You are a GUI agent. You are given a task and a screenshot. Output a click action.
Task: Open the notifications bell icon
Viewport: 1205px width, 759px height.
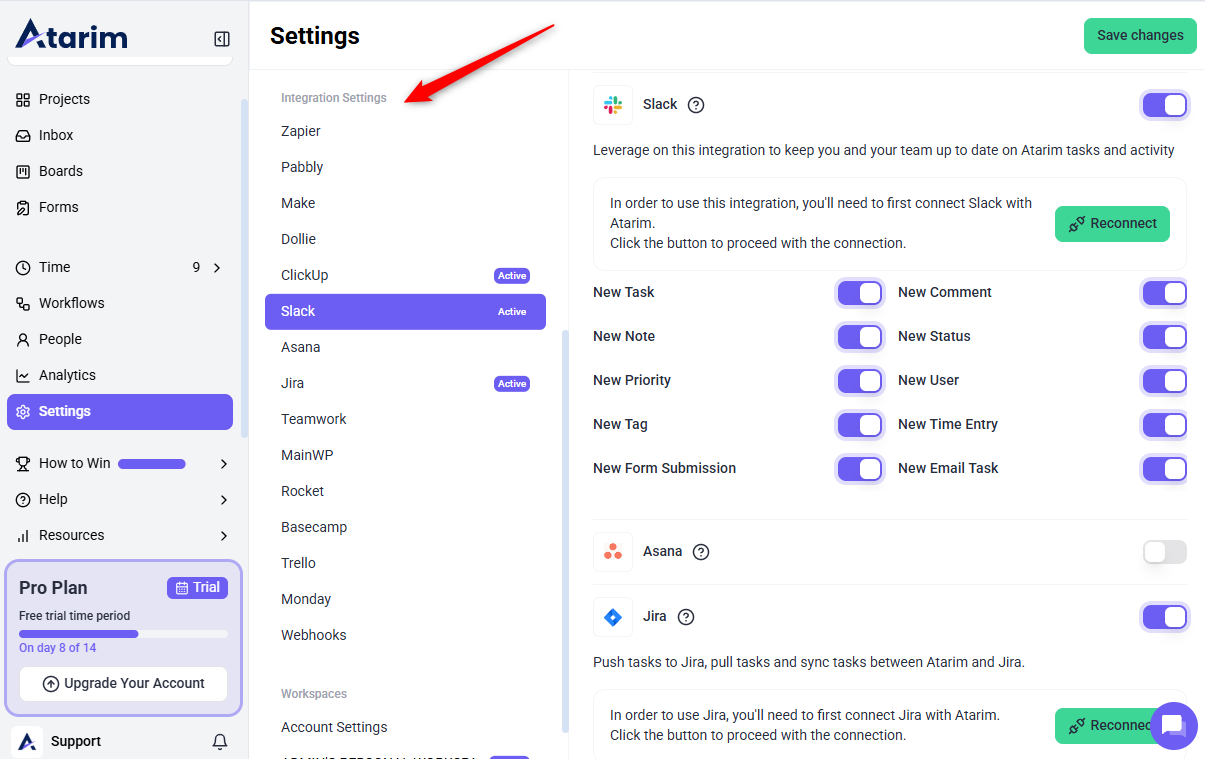pyautogui.click(x=220, y=741)
